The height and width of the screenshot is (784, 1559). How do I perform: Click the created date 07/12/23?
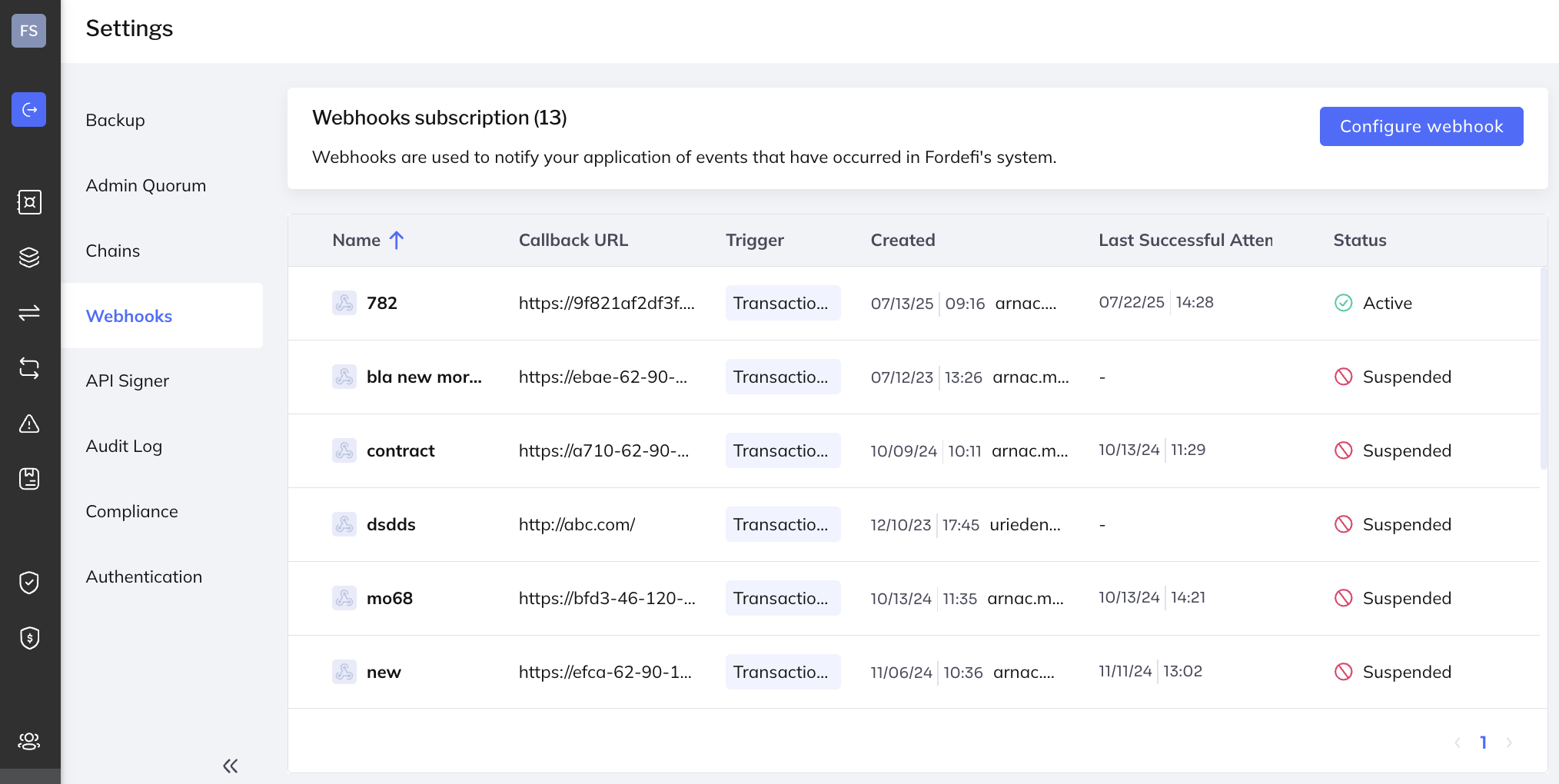click(902, 377)
